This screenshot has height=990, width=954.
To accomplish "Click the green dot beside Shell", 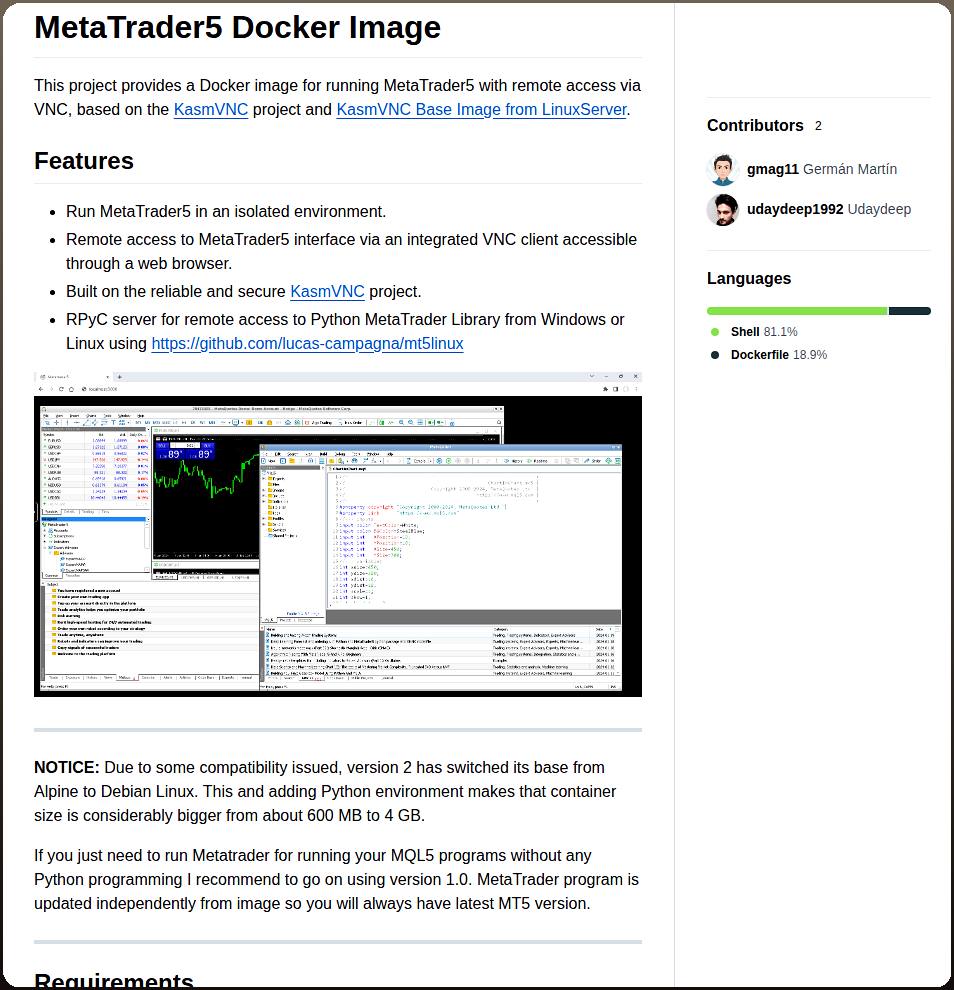I will (x=715, y=332).
